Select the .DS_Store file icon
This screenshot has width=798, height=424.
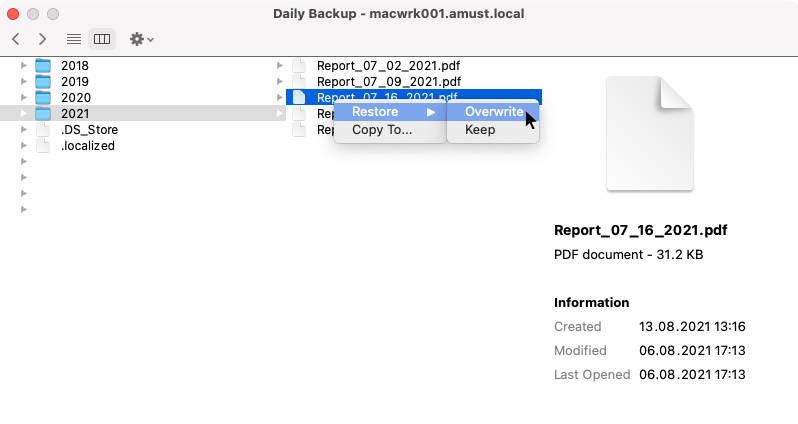[x=43, y=130]
